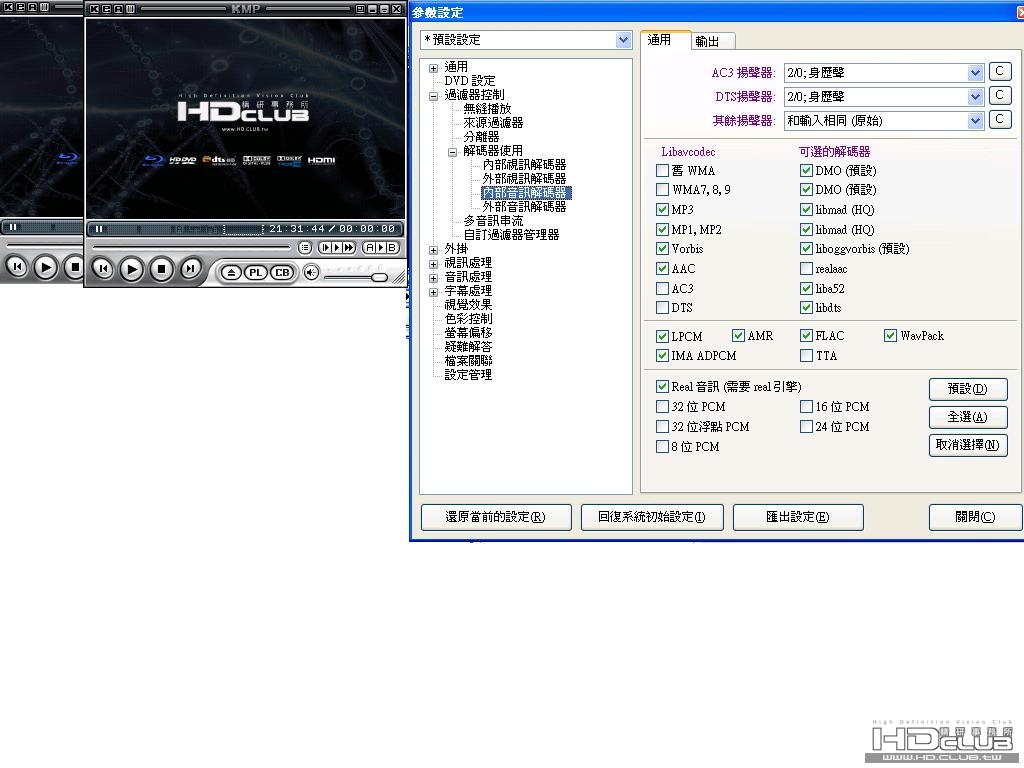This screenshot has height=768, width=1024.
Task: Toggle the AAC checkbox
Action: click(662, 268)
